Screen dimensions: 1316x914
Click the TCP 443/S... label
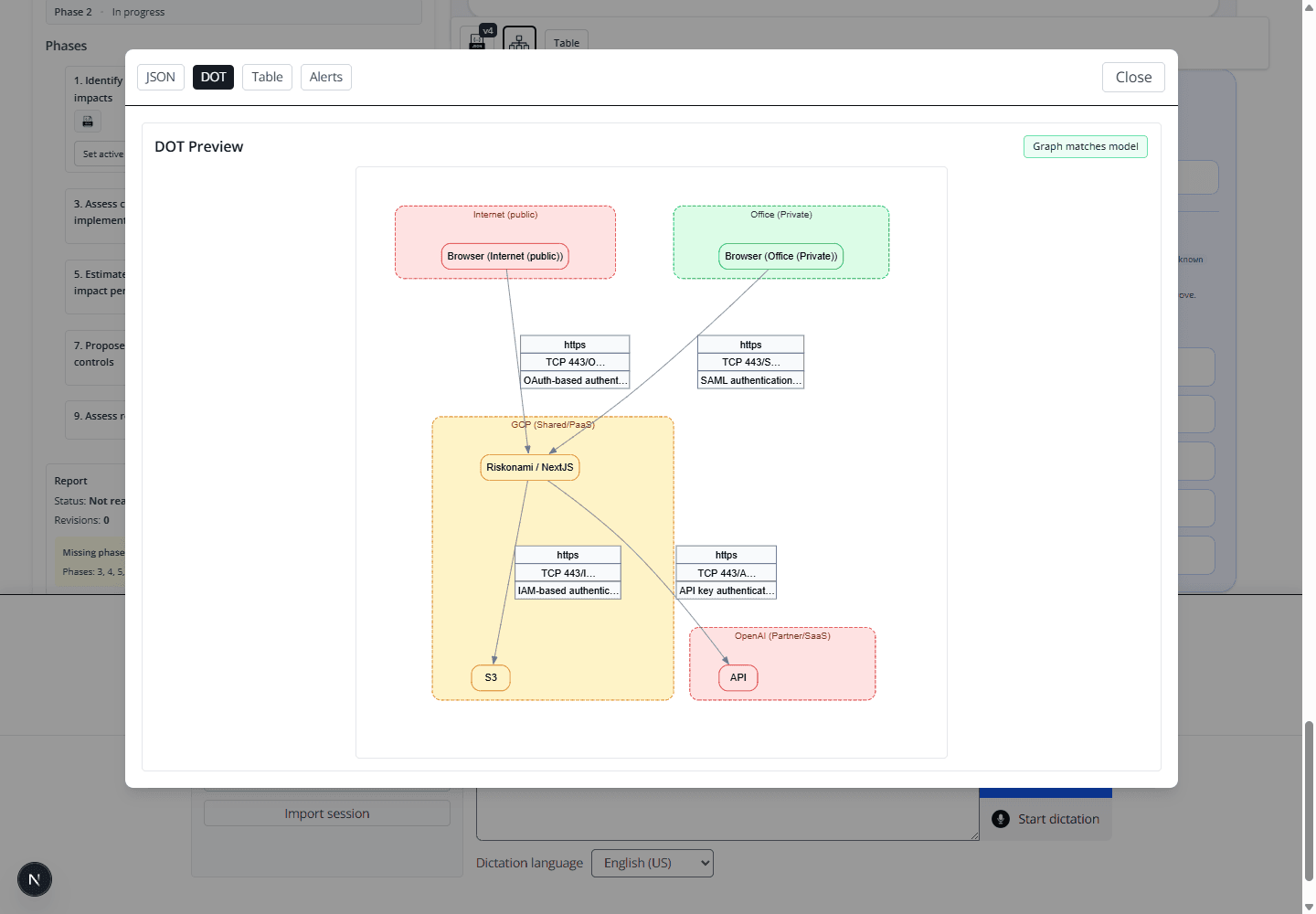click(750, 362)
